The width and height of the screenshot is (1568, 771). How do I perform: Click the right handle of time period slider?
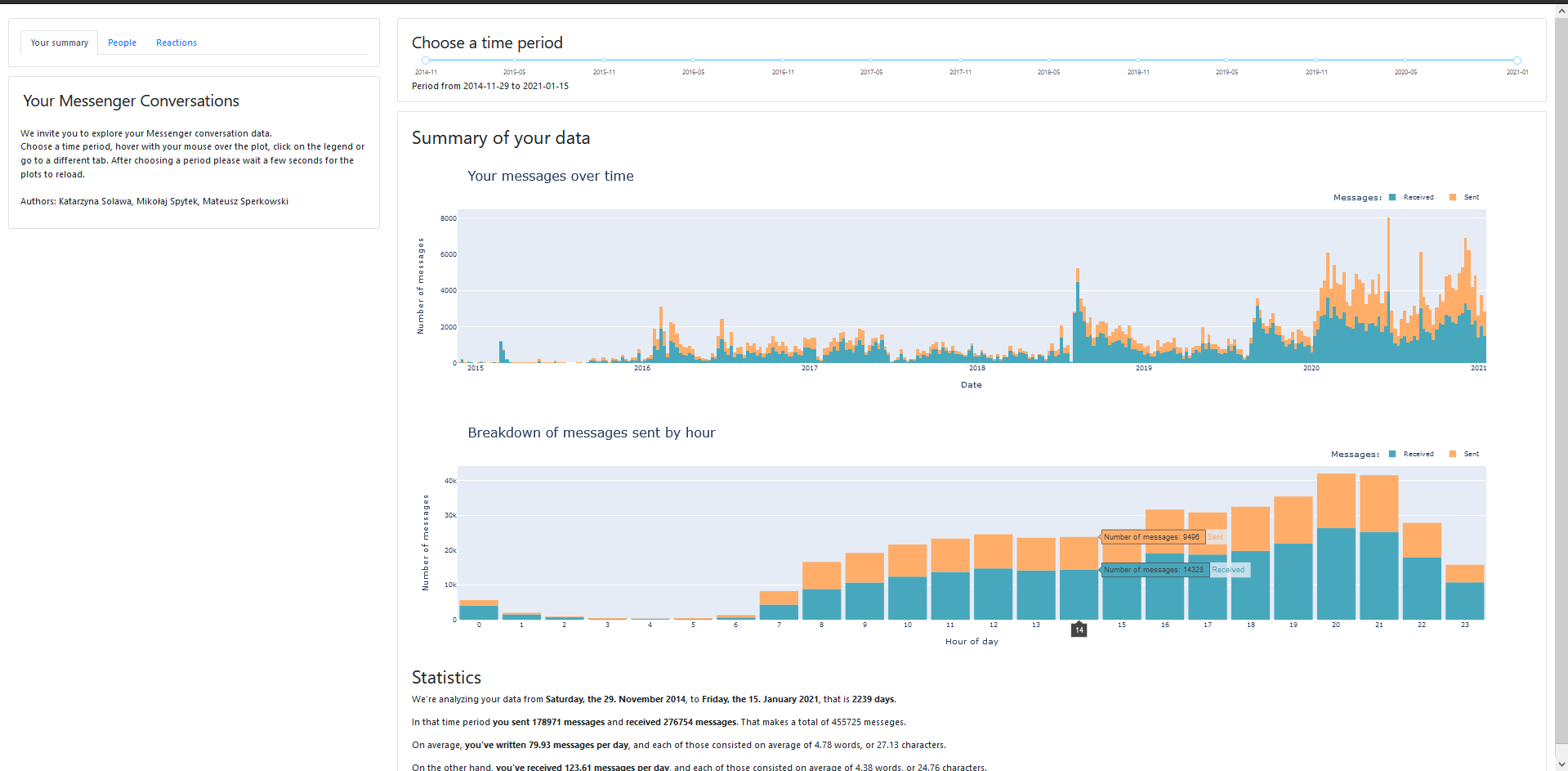(1517, 61)
